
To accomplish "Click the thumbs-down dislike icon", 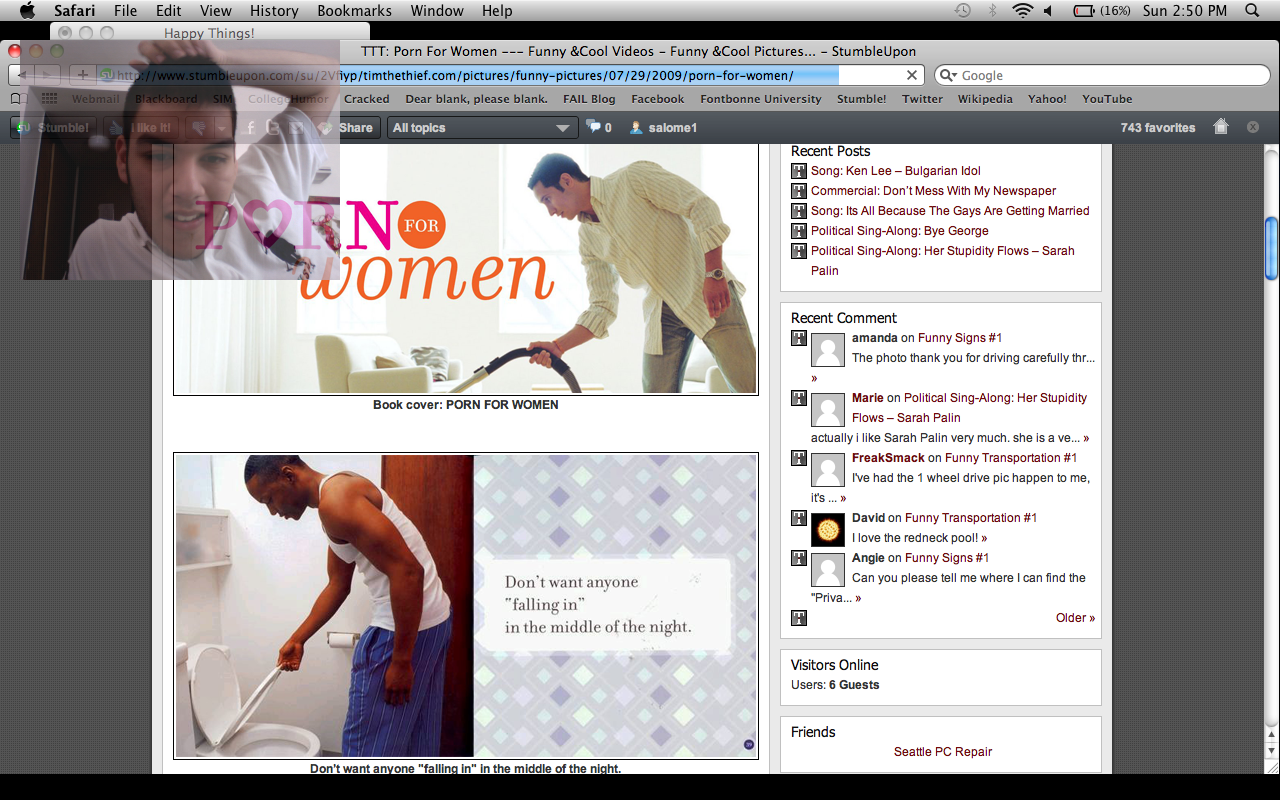I will pyautogui.click(x=199, y=128).
